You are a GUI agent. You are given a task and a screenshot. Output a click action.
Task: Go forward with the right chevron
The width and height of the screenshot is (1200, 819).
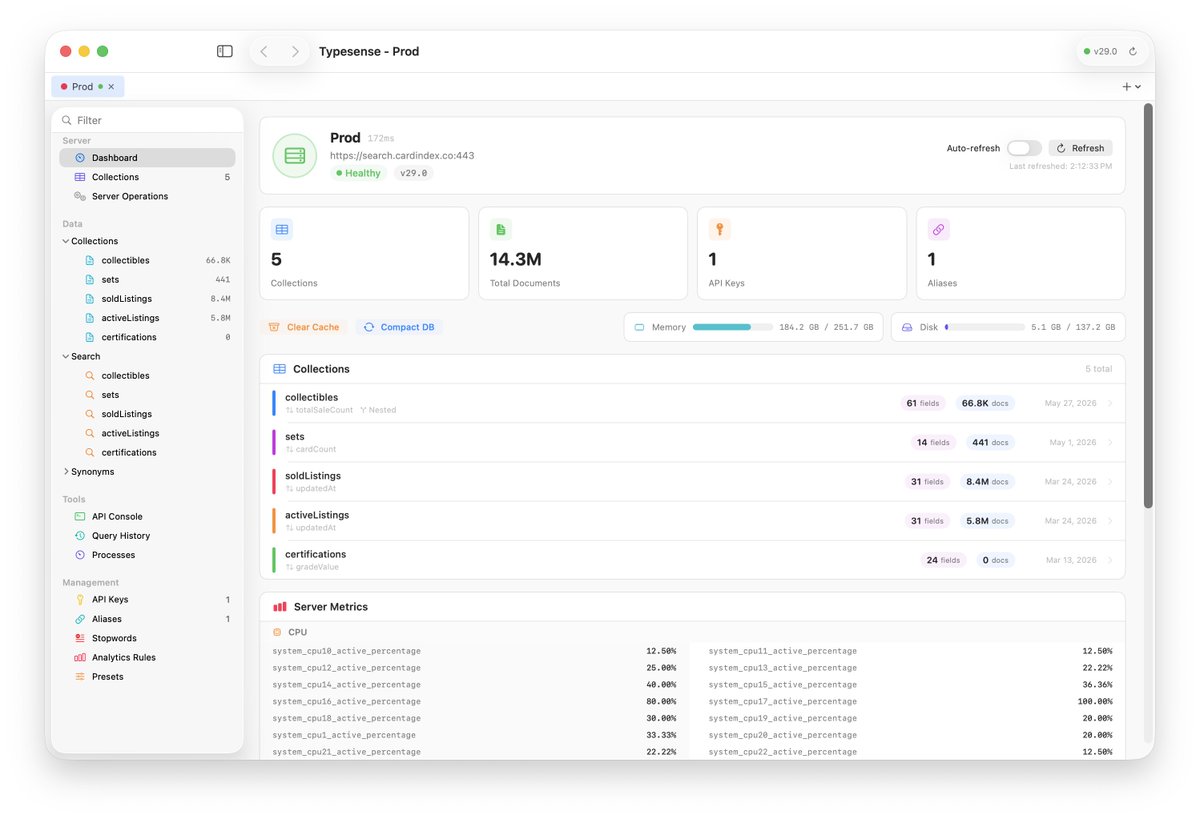click(294, 51)
